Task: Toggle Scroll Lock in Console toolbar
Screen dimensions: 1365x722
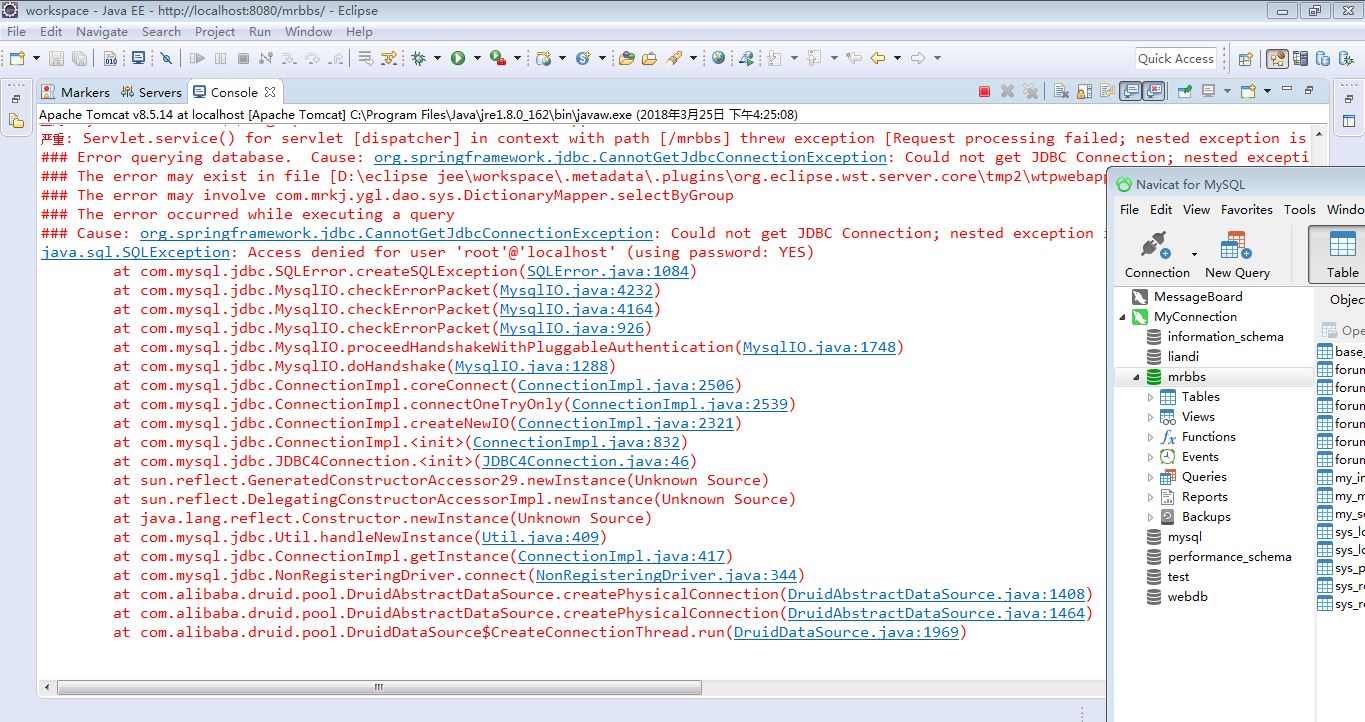Action: click(1084, 92)
